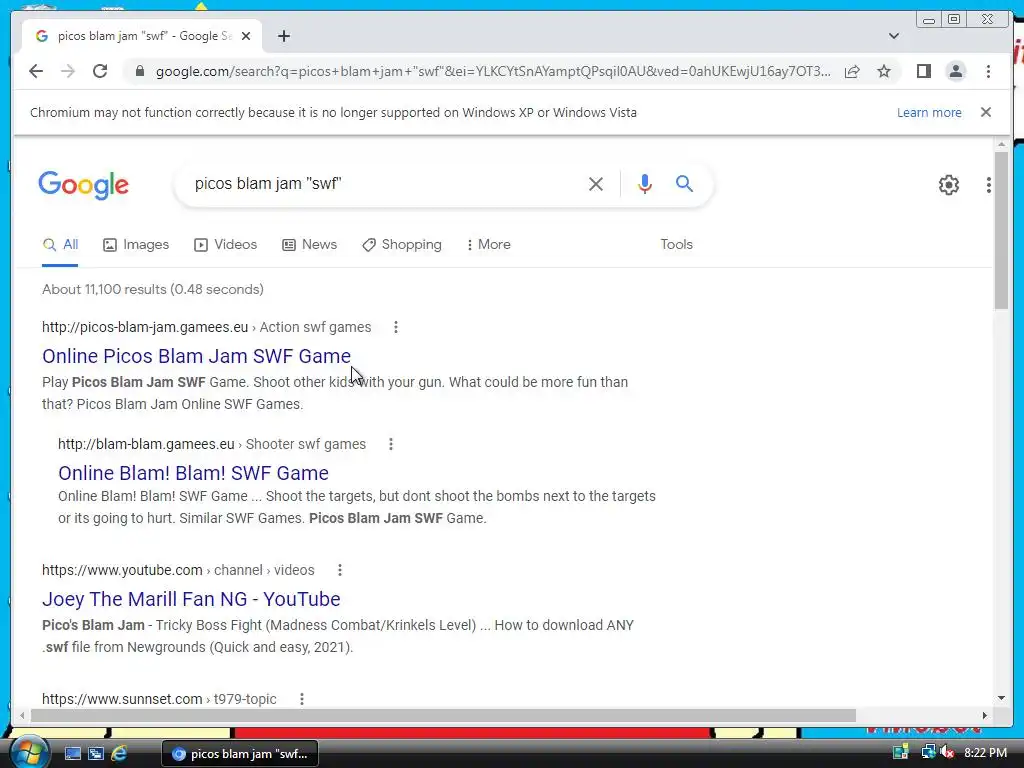Switch to Videos results
The width and height of the screenshot is (1024, 768).
tap(225, 245)
